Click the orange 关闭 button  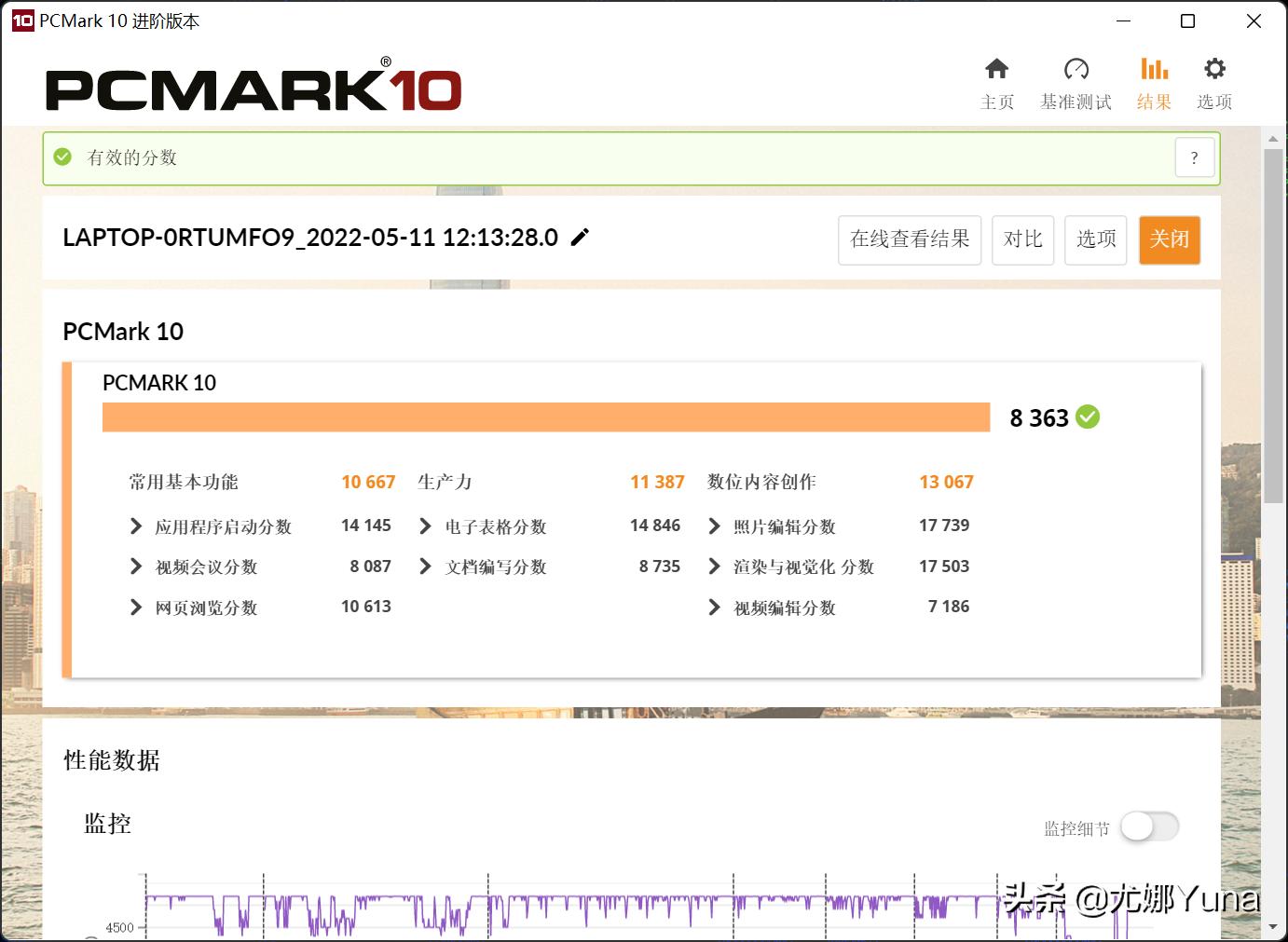pos(1170,239)
